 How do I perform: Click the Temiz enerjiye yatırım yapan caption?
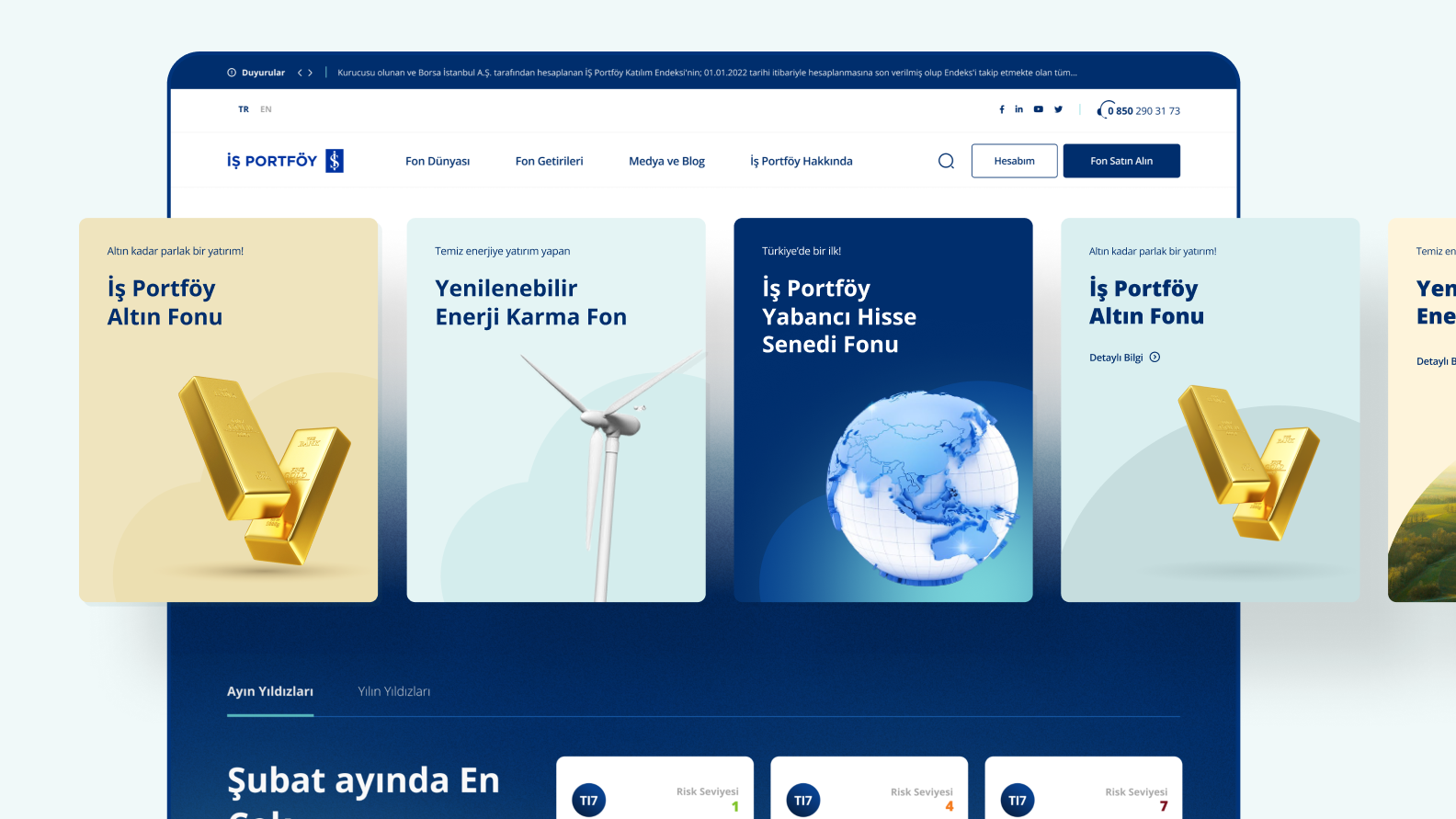[x=503, y=251]
